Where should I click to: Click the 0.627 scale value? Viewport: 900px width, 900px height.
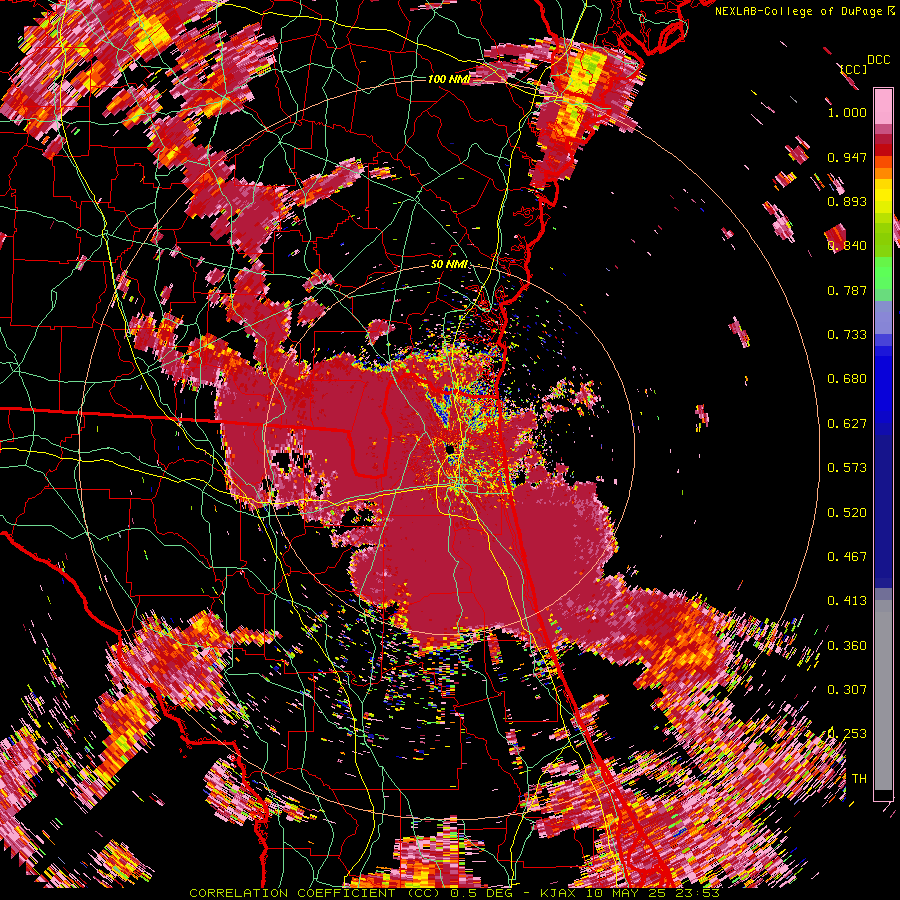[x=847, y=424]
